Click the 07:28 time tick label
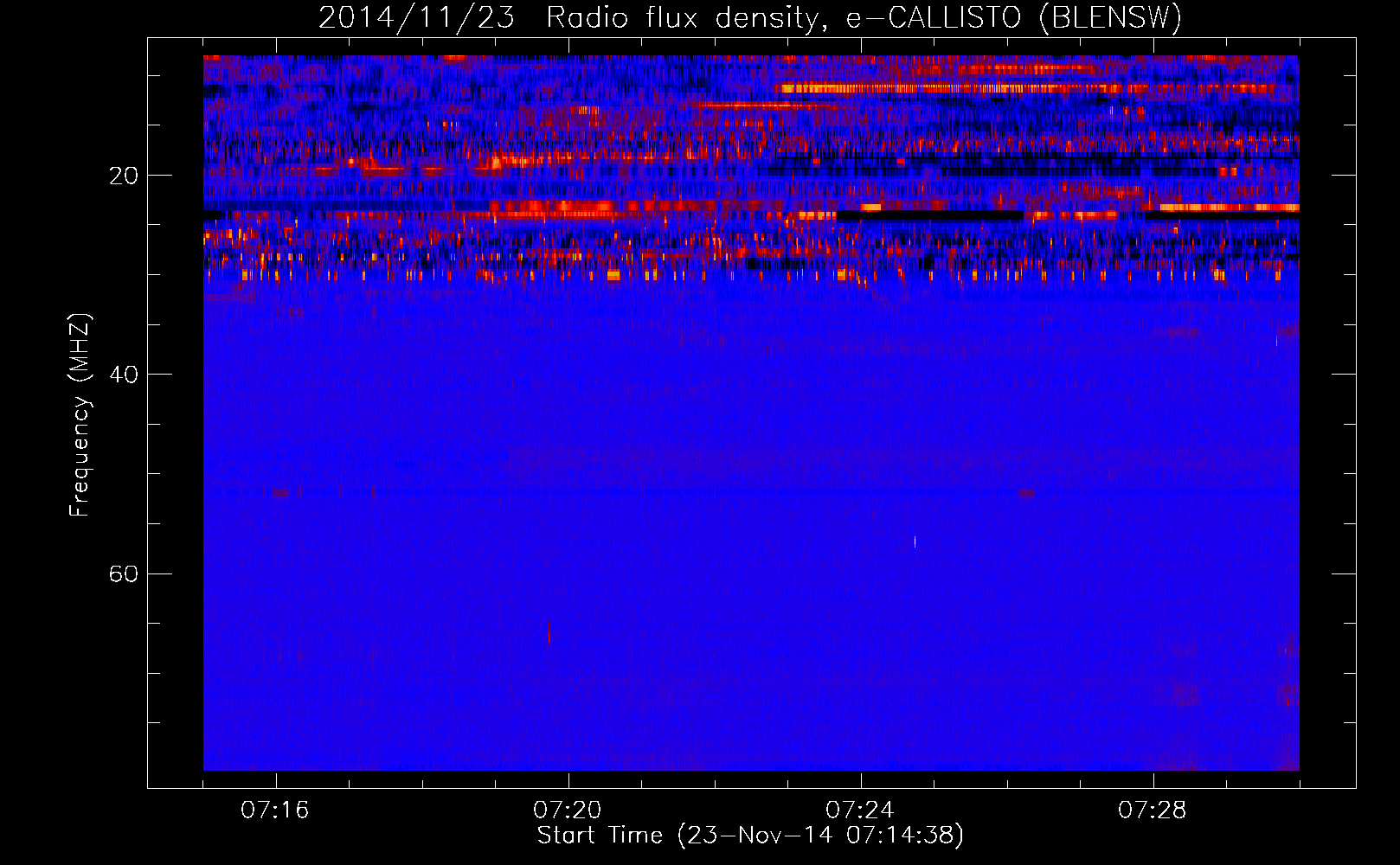 (x=1153, y=811)
